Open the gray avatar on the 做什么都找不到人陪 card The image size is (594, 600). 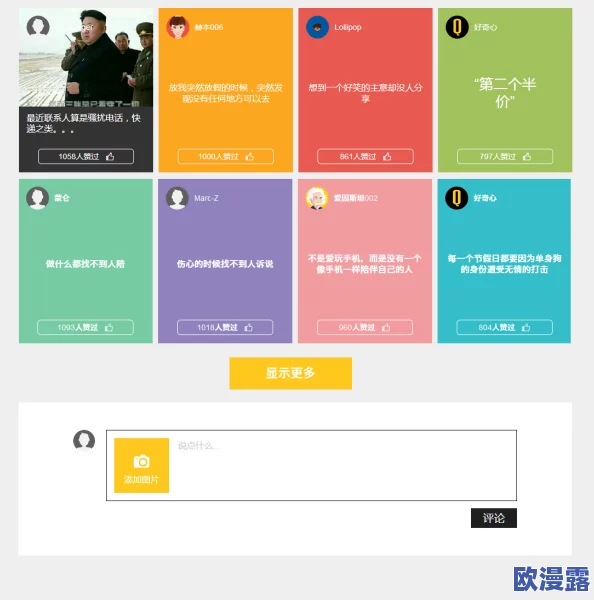(x=38, y=198)
